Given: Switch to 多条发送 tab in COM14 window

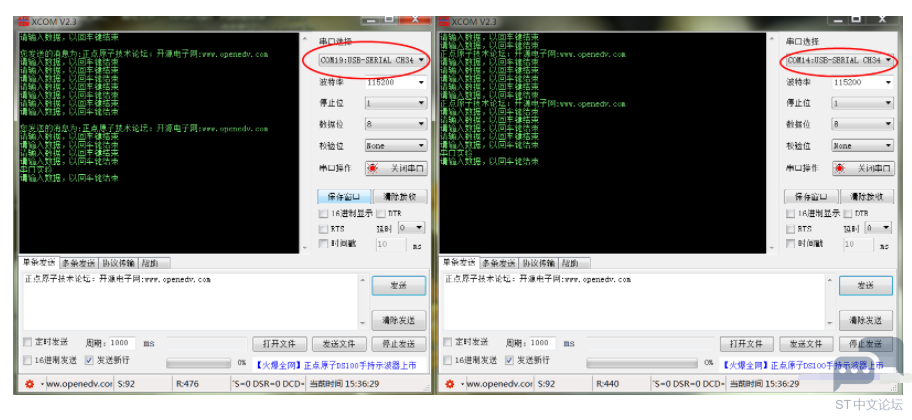Looking at the screenshot, I should 500,263.
